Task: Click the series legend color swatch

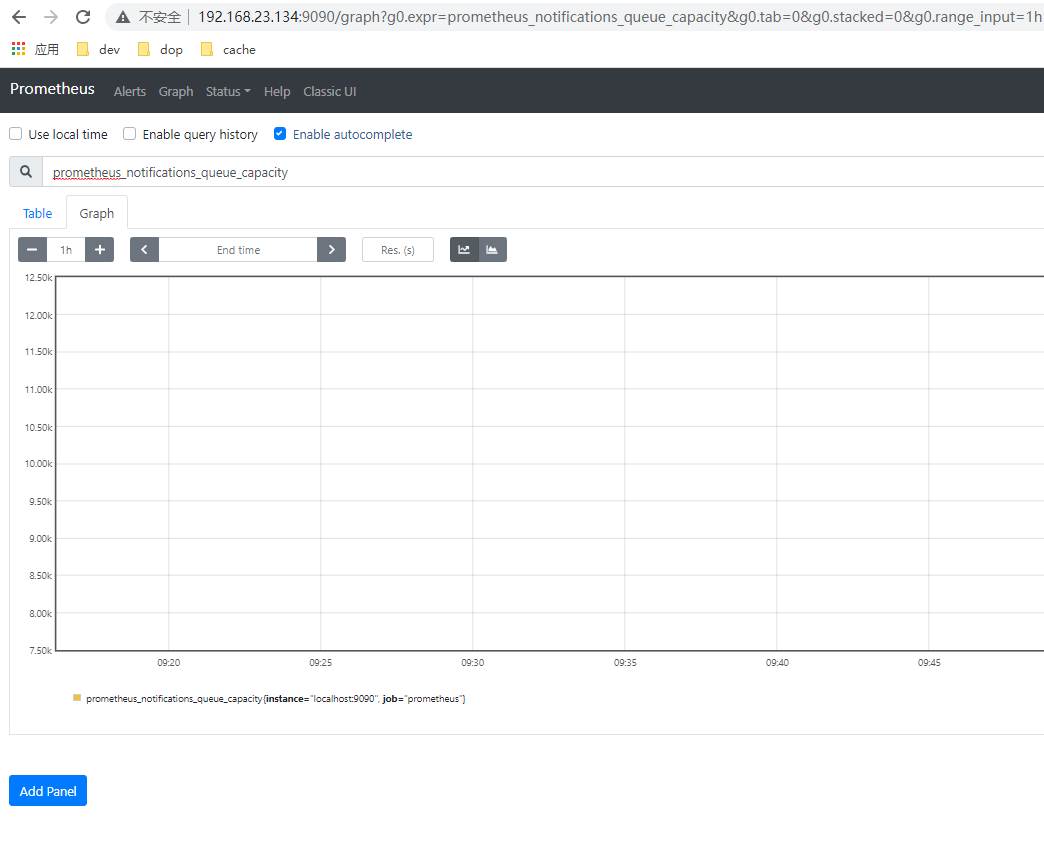Action: [x=76, y=698]
